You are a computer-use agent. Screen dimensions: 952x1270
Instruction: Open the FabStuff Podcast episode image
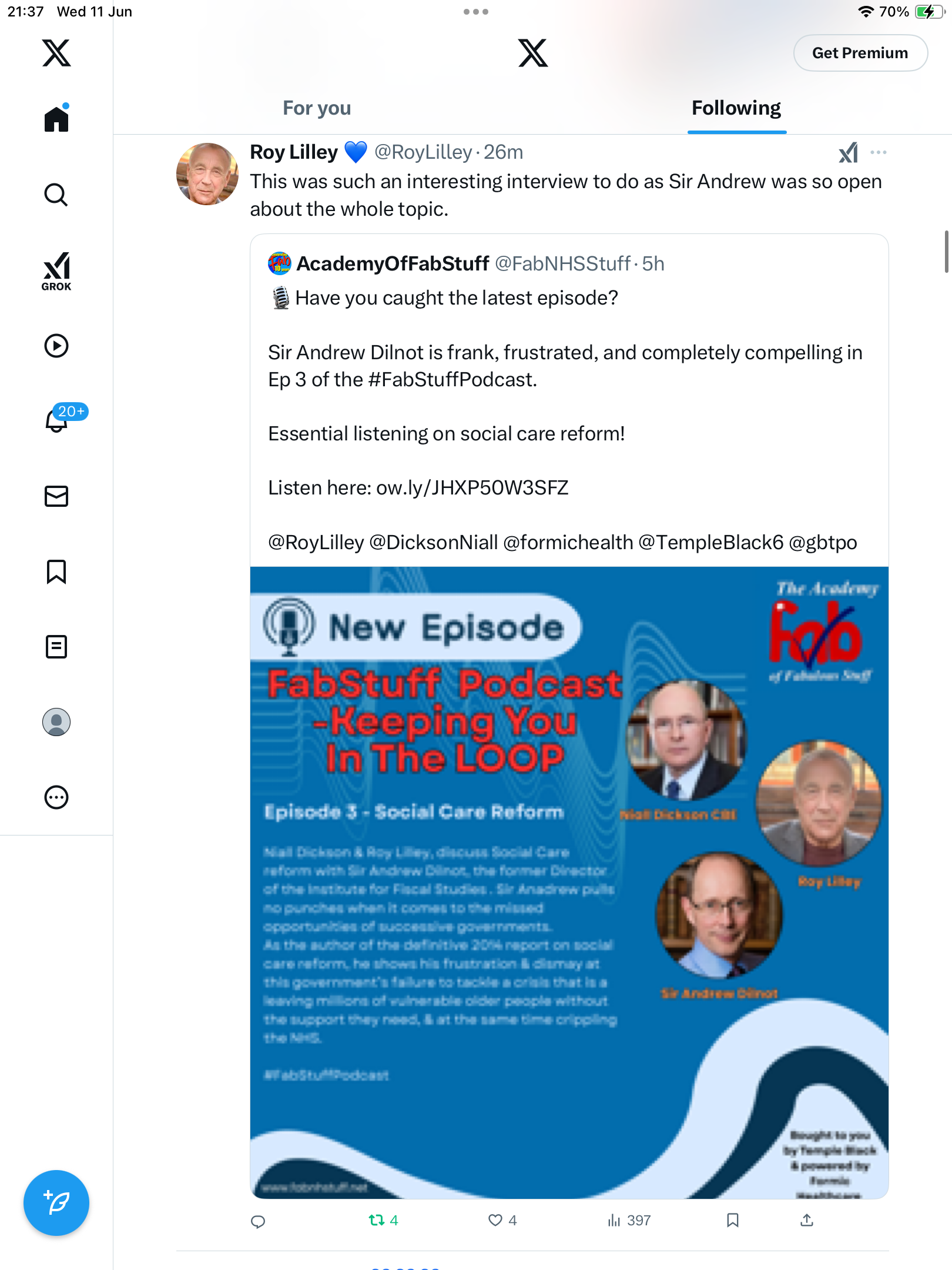(x=569, y=882)
